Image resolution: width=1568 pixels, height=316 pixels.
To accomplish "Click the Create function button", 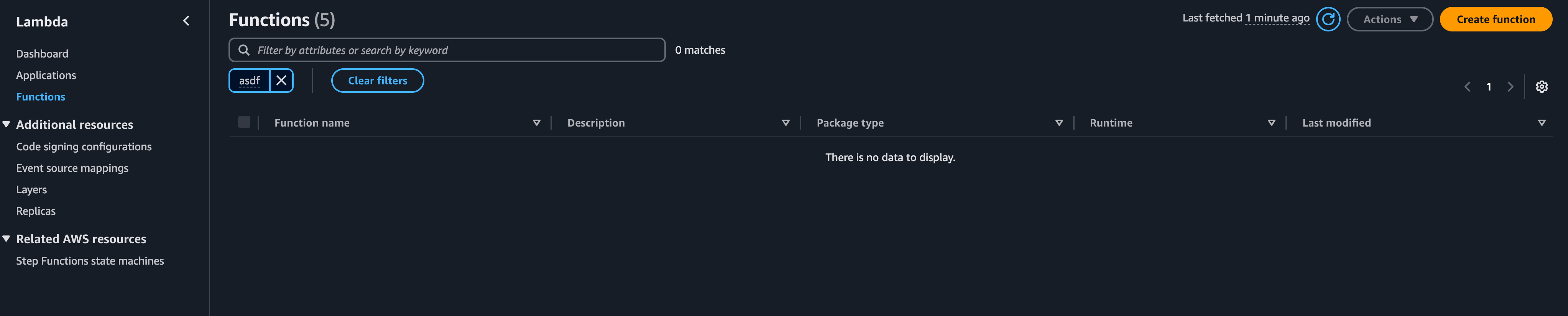I will tap(1495, 20).
